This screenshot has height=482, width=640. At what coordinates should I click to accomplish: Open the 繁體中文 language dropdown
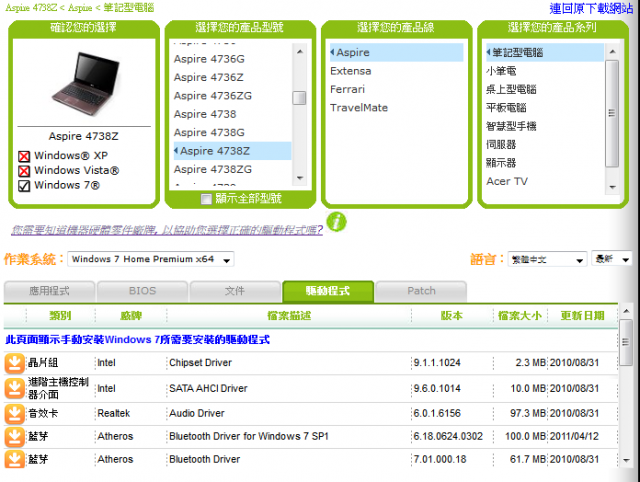click(547, 259)
